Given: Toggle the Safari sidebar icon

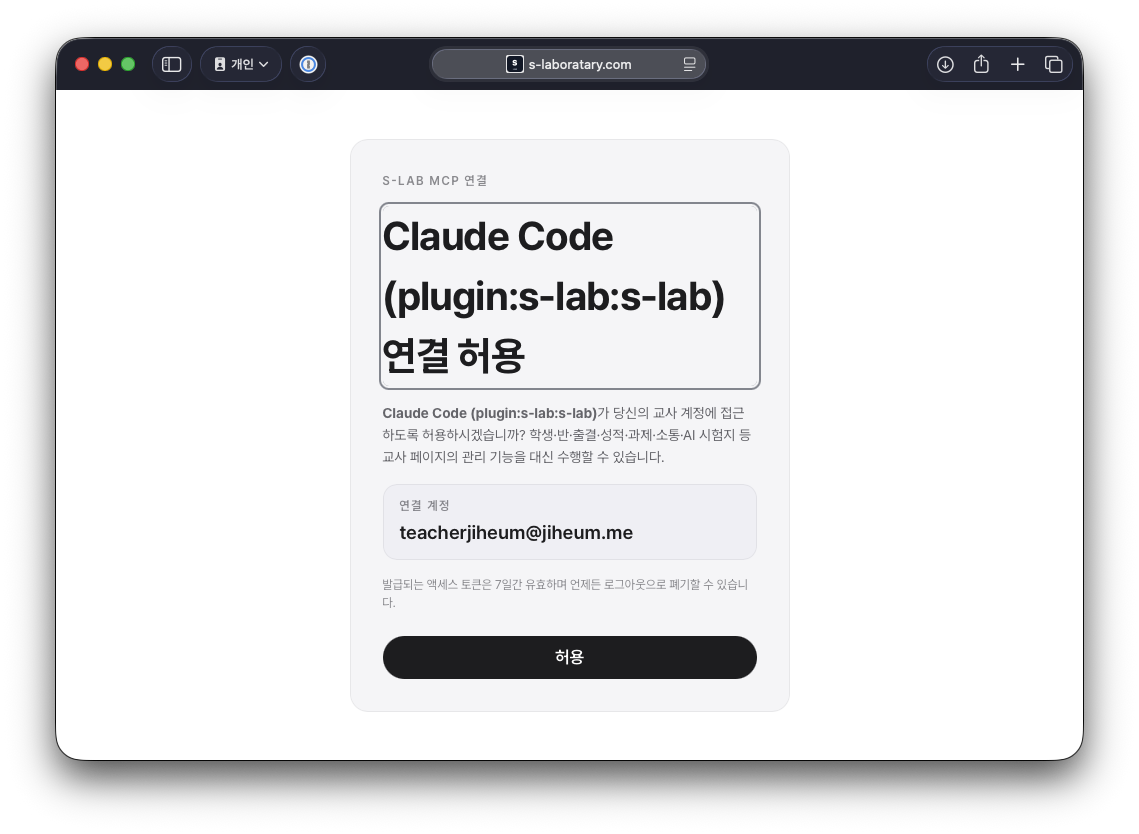Looking at the screenshot, I should (171, 65).
